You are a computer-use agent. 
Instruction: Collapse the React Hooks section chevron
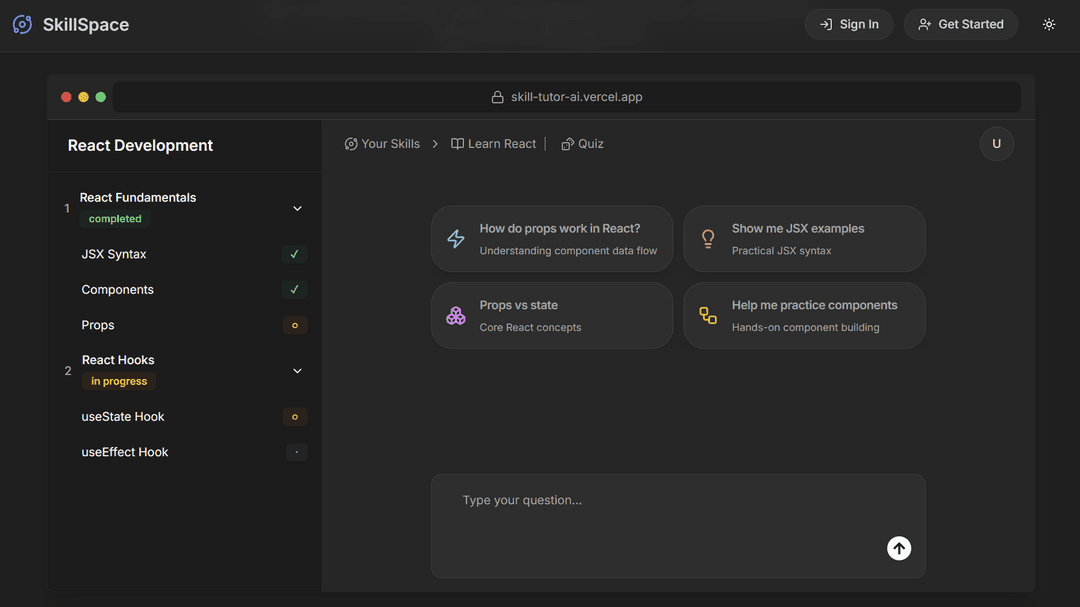pos(297,371)
